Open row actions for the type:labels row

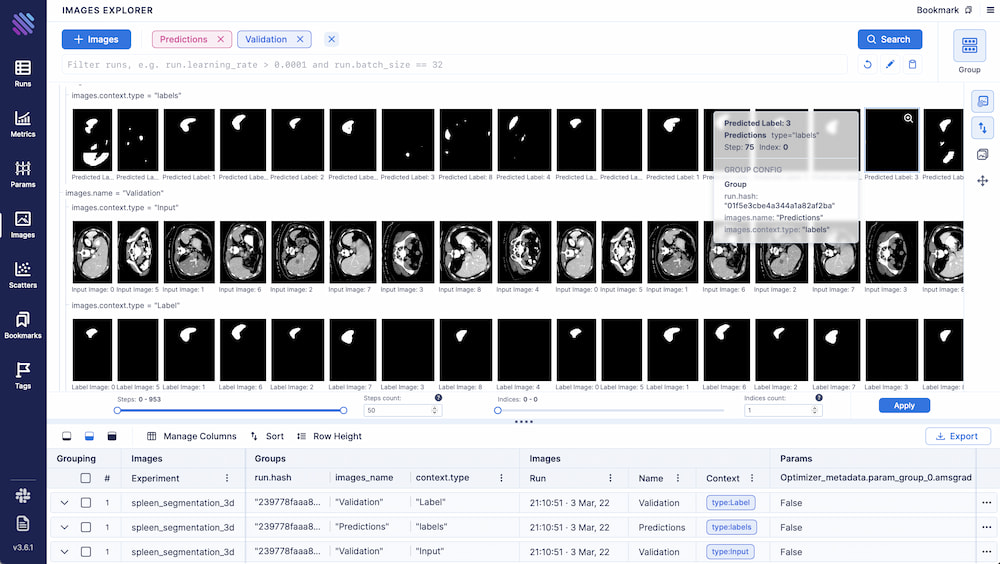tap(987, 527)
